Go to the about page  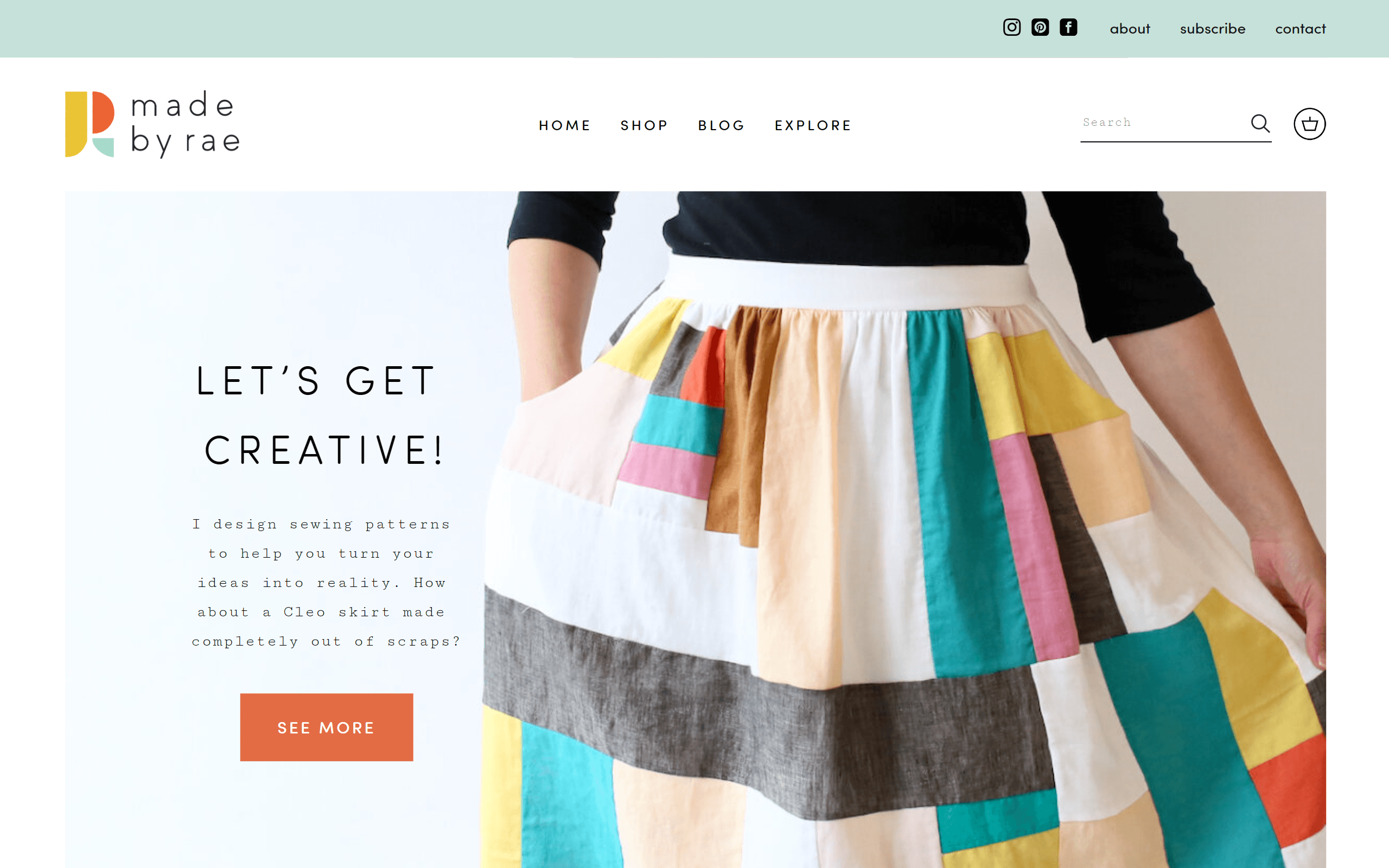(x=1130, y=29)
